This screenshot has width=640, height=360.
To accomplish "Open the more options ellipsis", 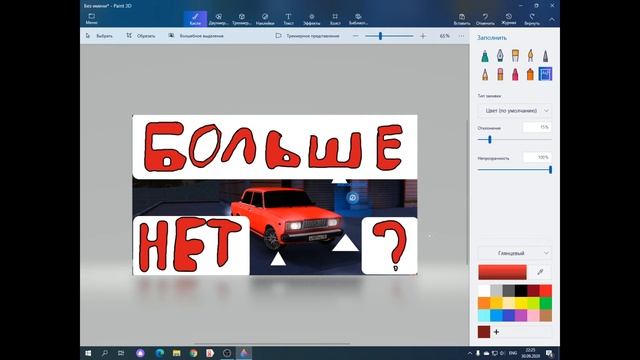I will 461,36.
